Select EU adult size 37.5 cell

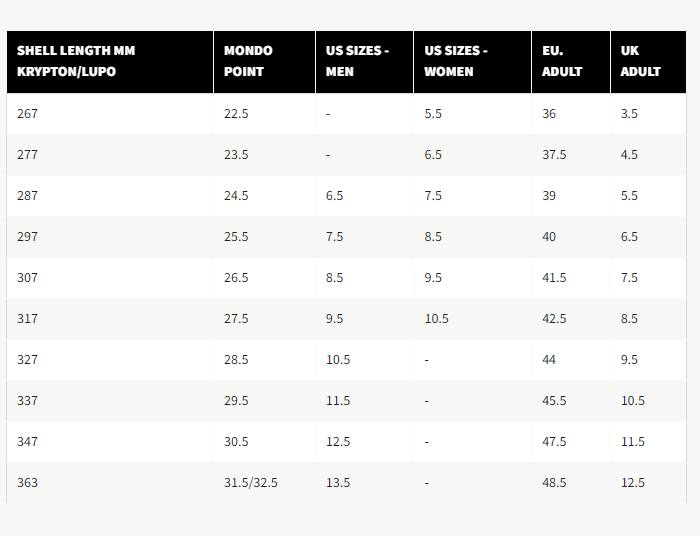click(x=554, y=155)
